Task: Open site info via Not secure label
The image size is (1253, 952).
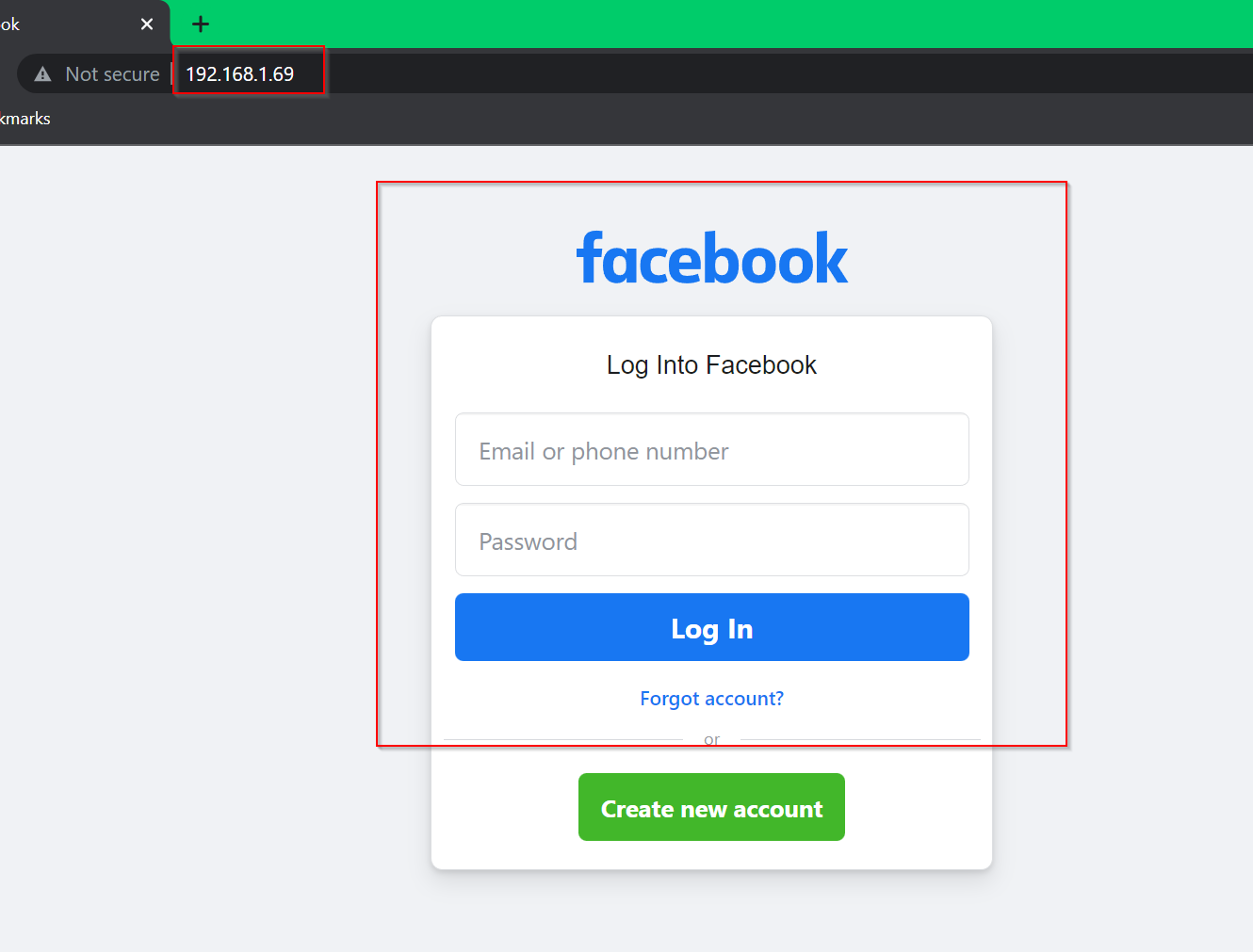Action: [x=112, y=74]
